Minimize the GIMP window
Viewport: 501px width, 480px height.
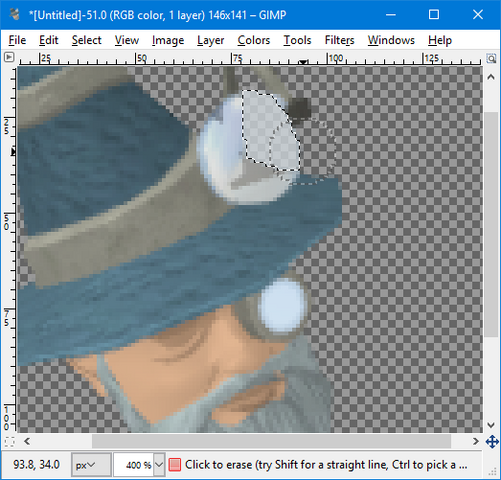tap(391, 15)
